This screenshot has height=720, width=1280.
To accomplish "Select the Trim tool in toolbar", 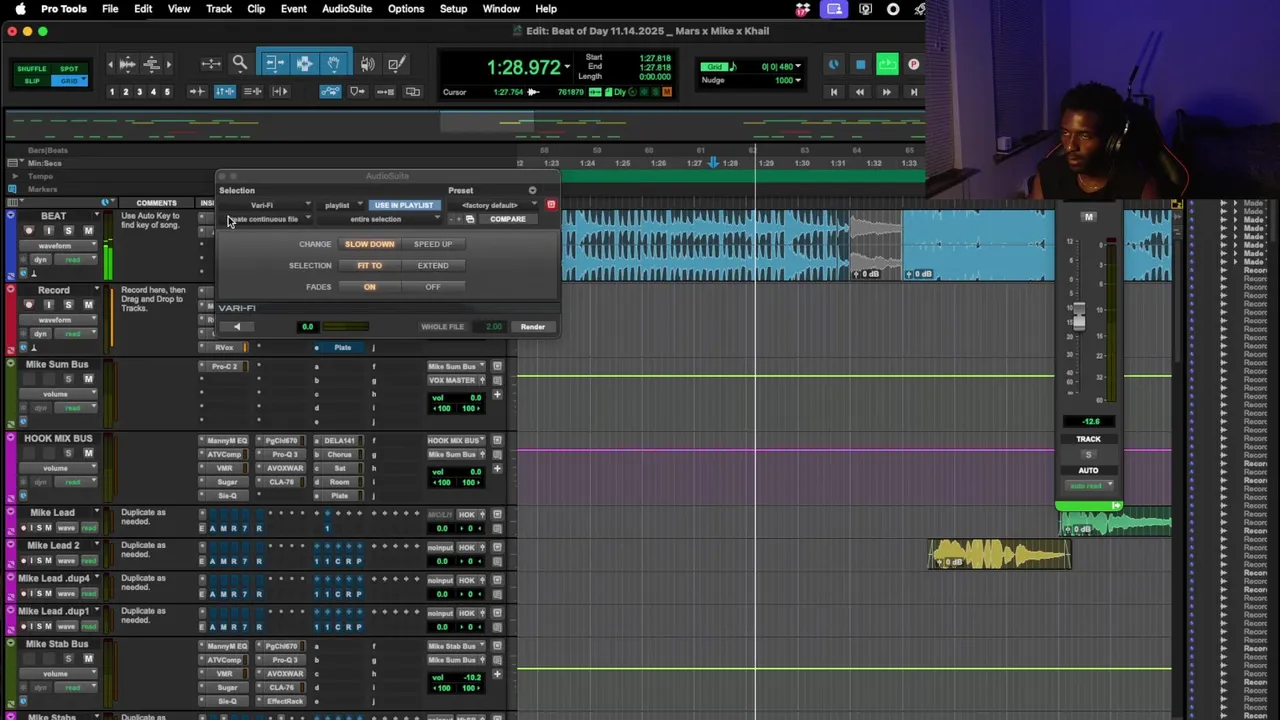I will click(275, 64).
